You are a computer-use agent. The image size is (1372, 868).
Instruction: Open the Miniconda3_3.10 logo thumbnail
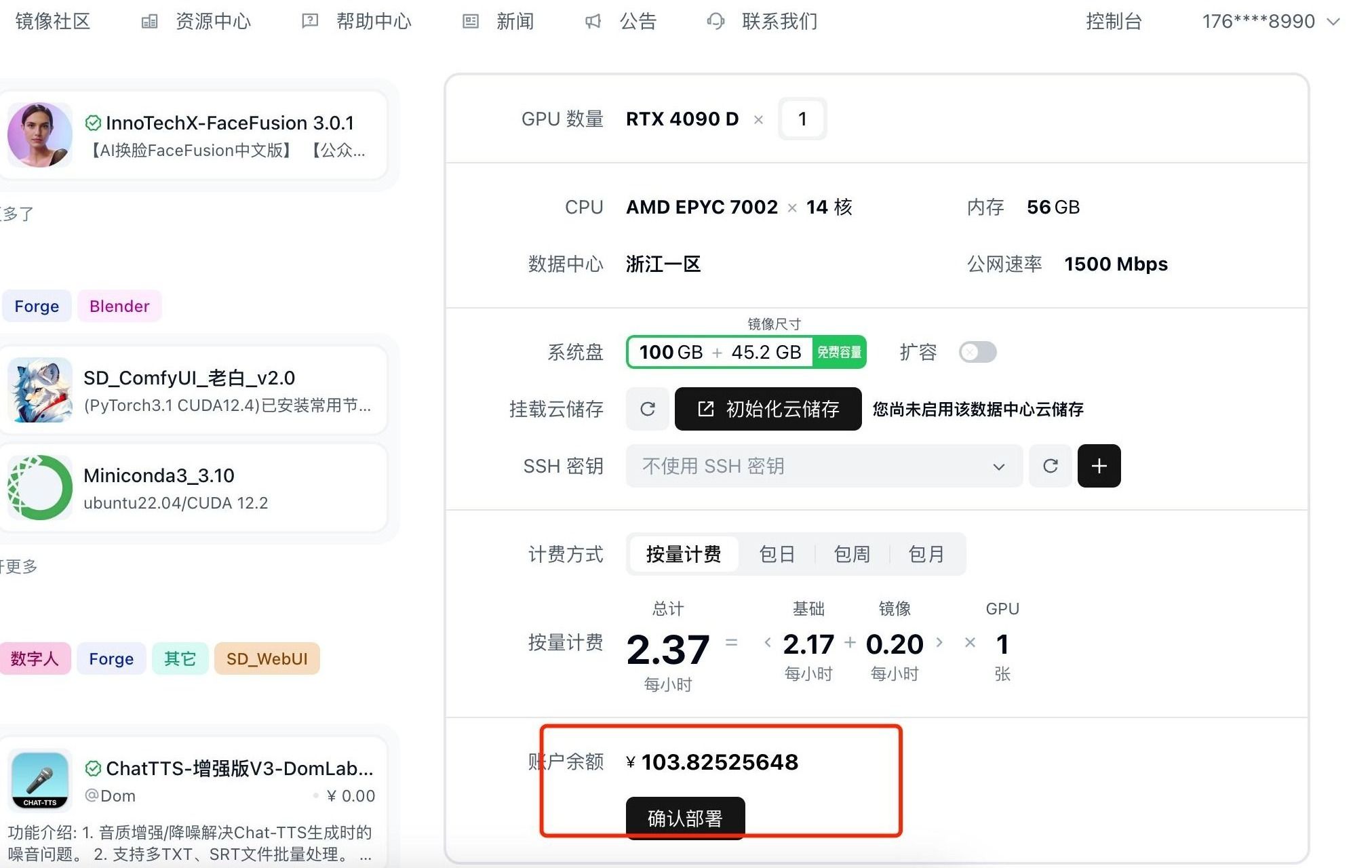coord(40,488)
